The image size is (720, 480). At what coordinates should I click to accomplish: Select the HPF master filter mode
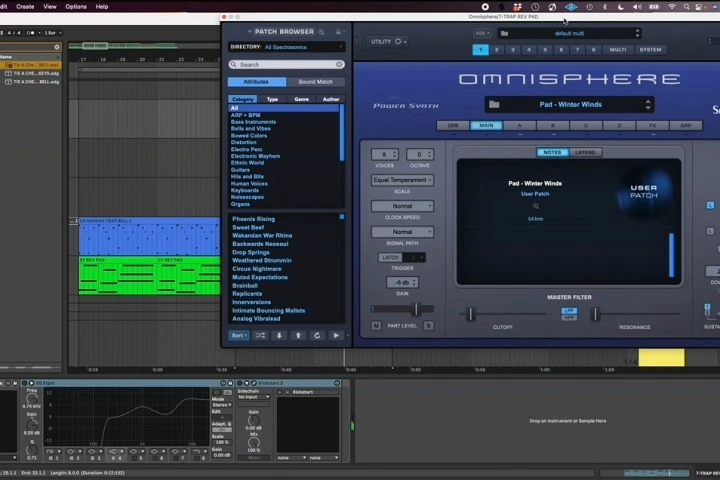pos(569,317)
